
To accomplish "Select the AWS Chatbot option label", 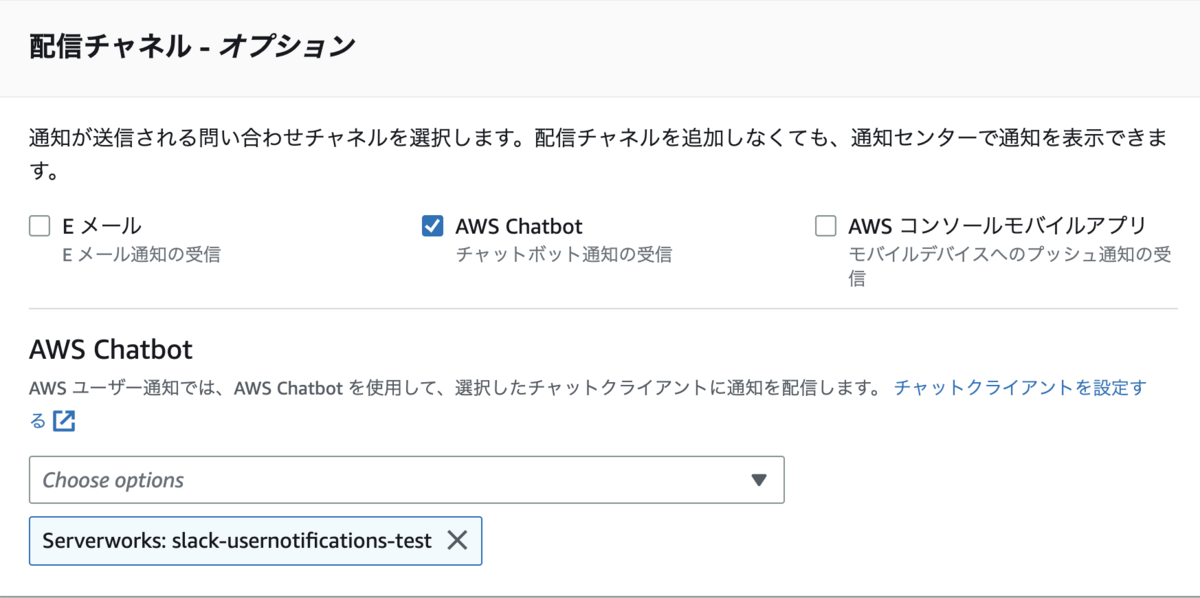I will click(x=518, y=226).
